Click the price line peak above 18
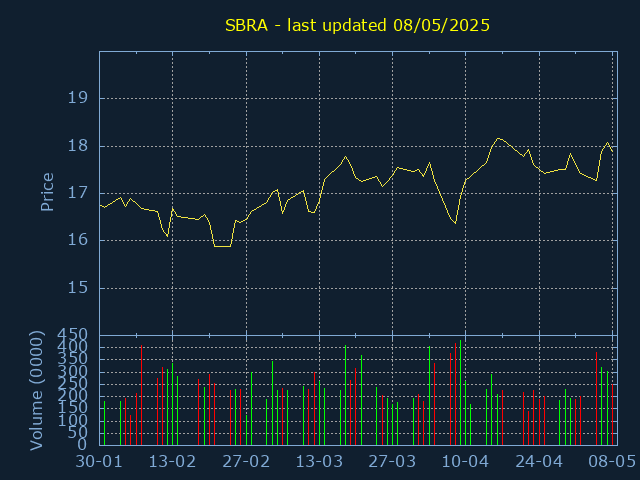This screenshot has height=480, width=640. (x=498, y=138)
